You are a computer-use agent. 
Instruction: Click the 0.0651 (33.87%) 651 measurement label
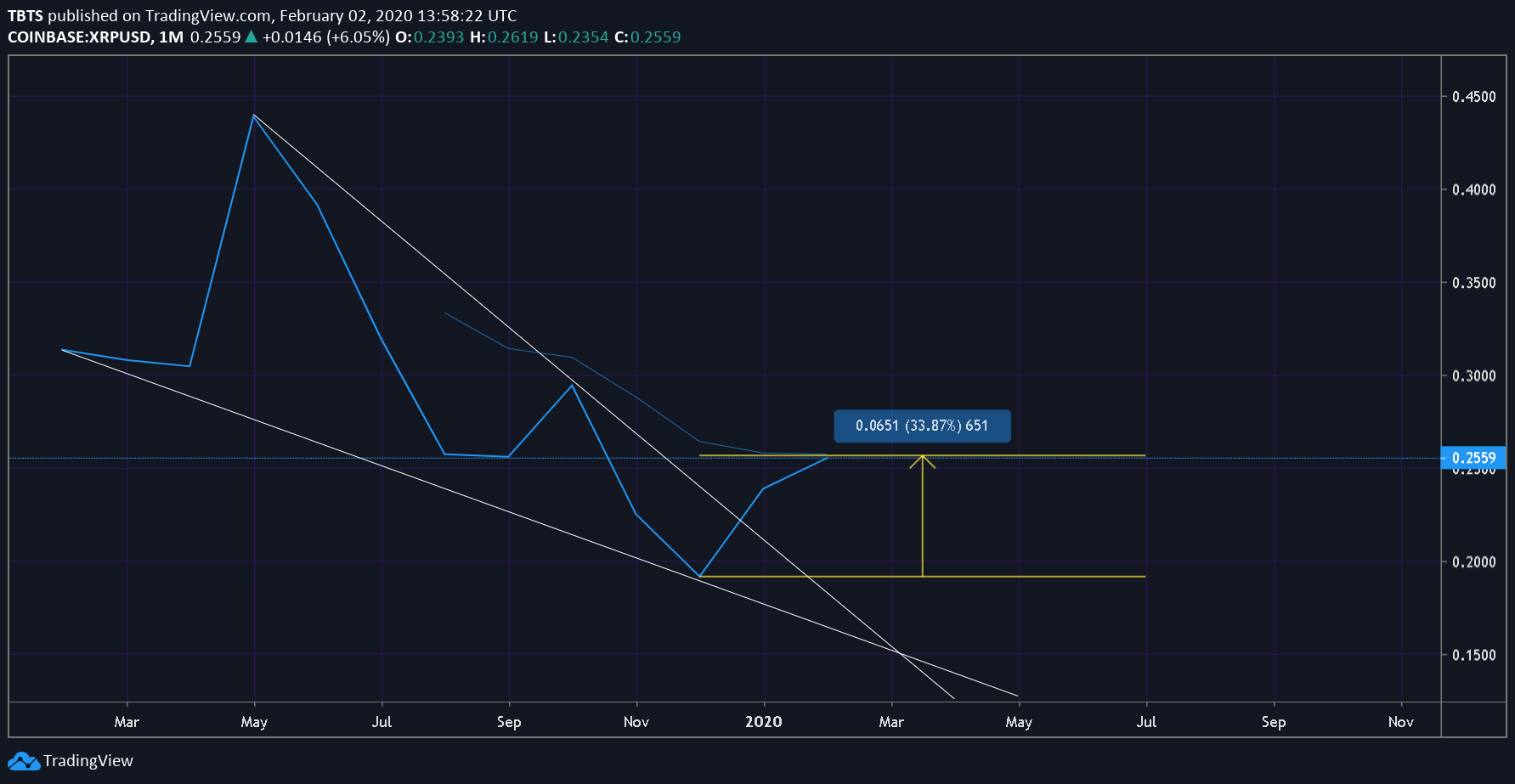point(922,426)
